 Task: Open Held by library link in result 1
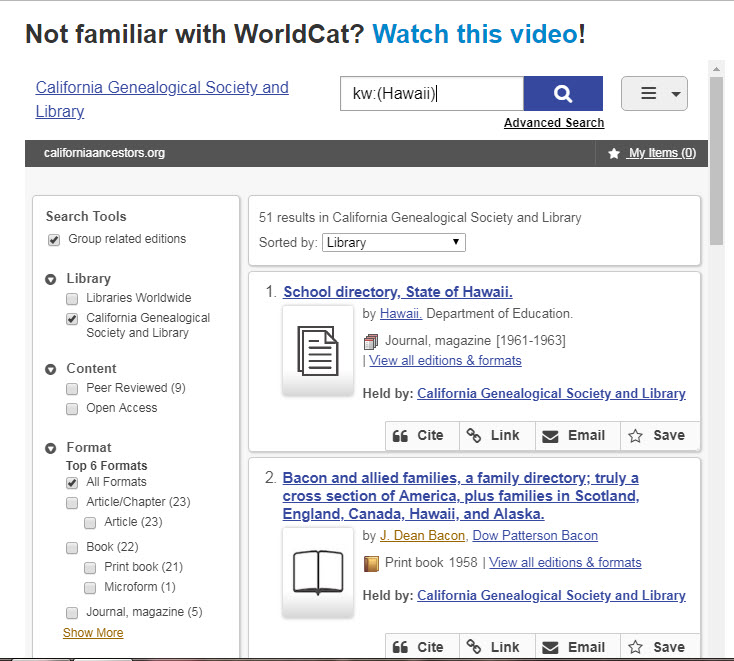coord(551,393)
